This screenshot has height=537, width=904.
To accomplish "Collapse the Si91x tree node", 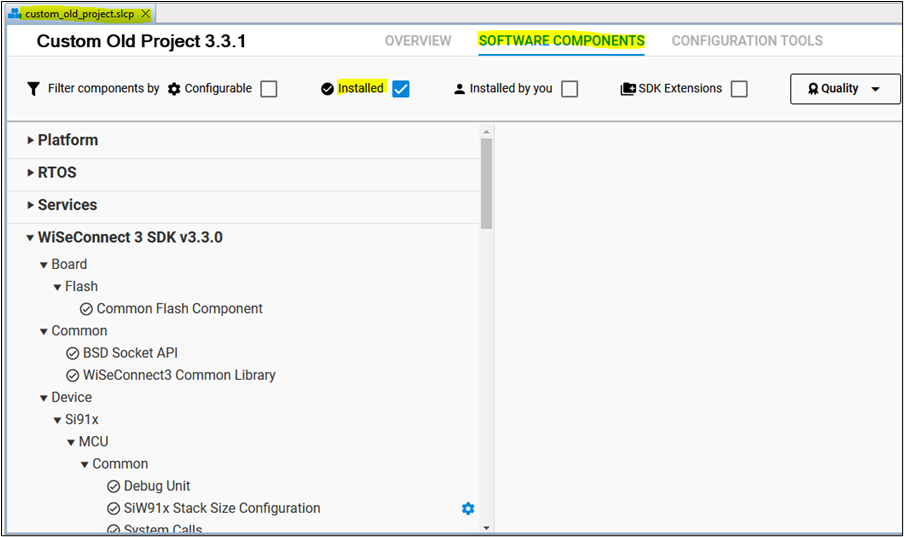I will 57,420.
